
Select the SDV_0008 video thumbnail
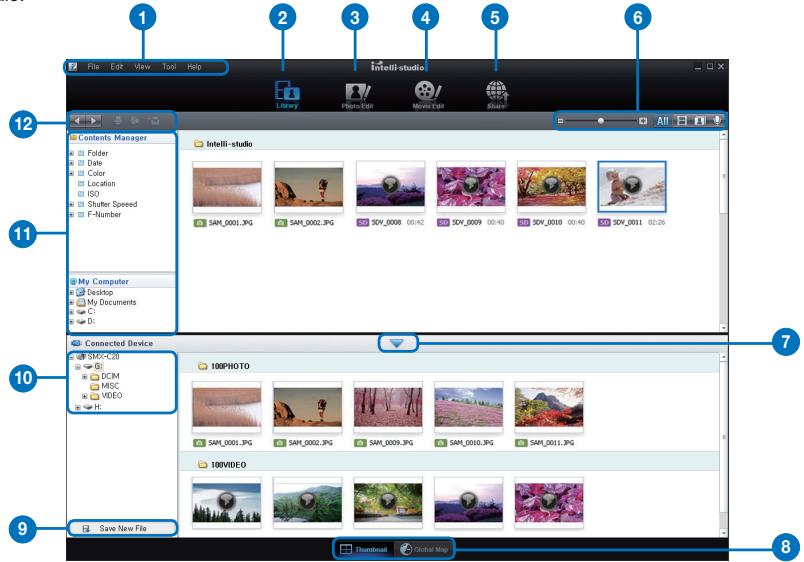tap(390, 187)
